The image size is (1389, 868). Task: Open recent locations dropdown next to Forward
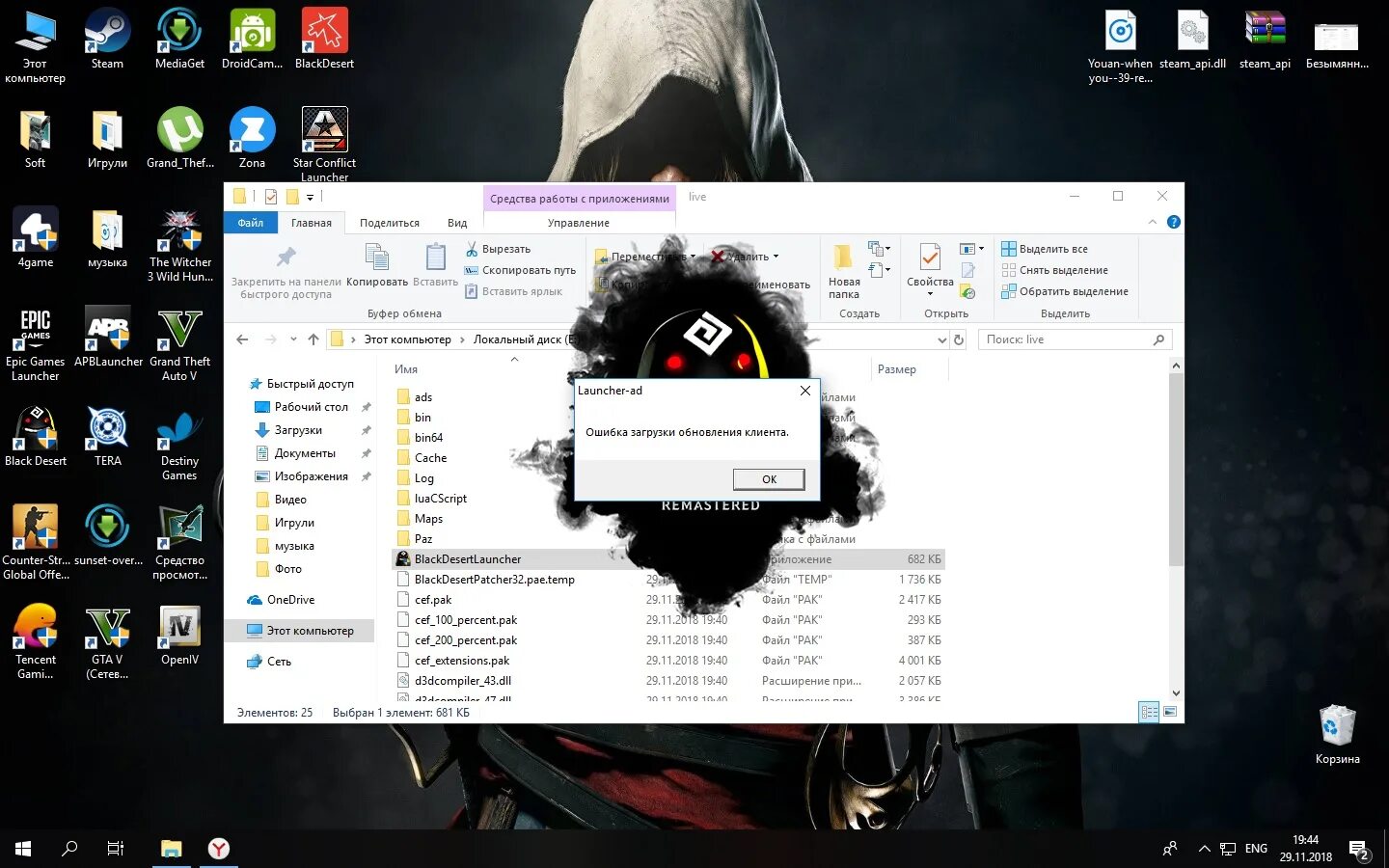coord(293,339)
